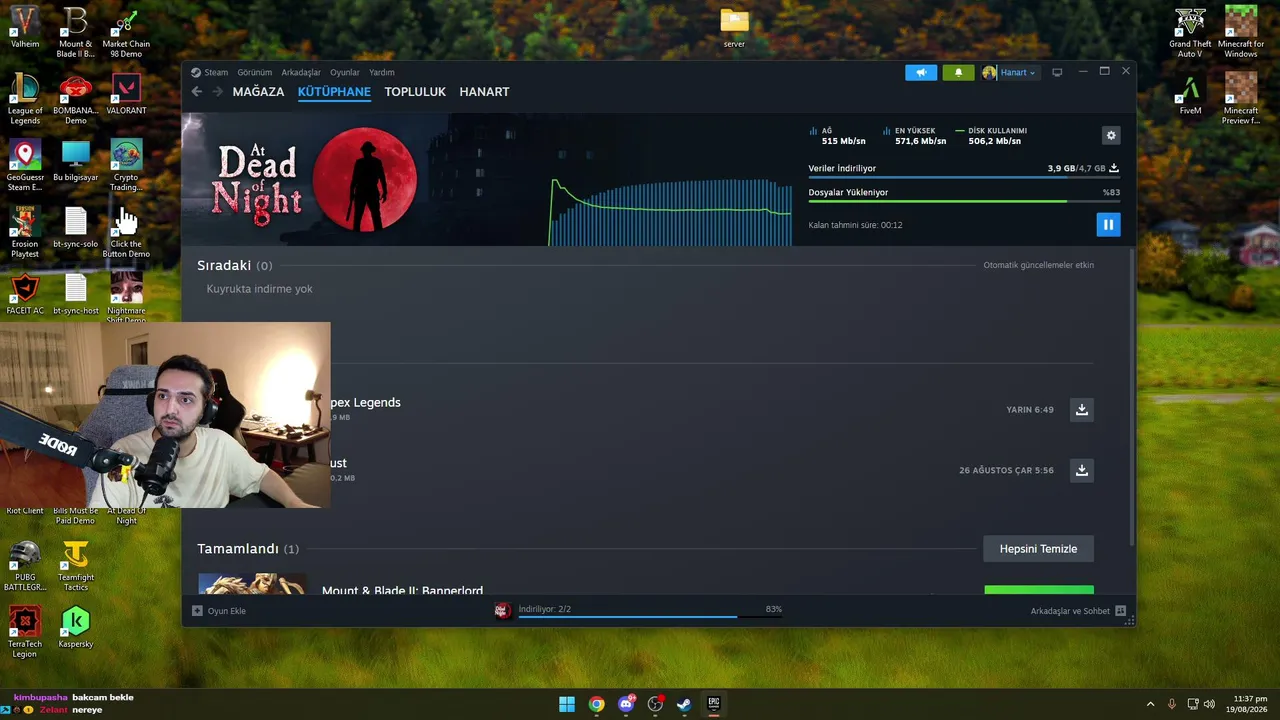
Task: Open download settings gear icon
Action: coord(1110,135)
